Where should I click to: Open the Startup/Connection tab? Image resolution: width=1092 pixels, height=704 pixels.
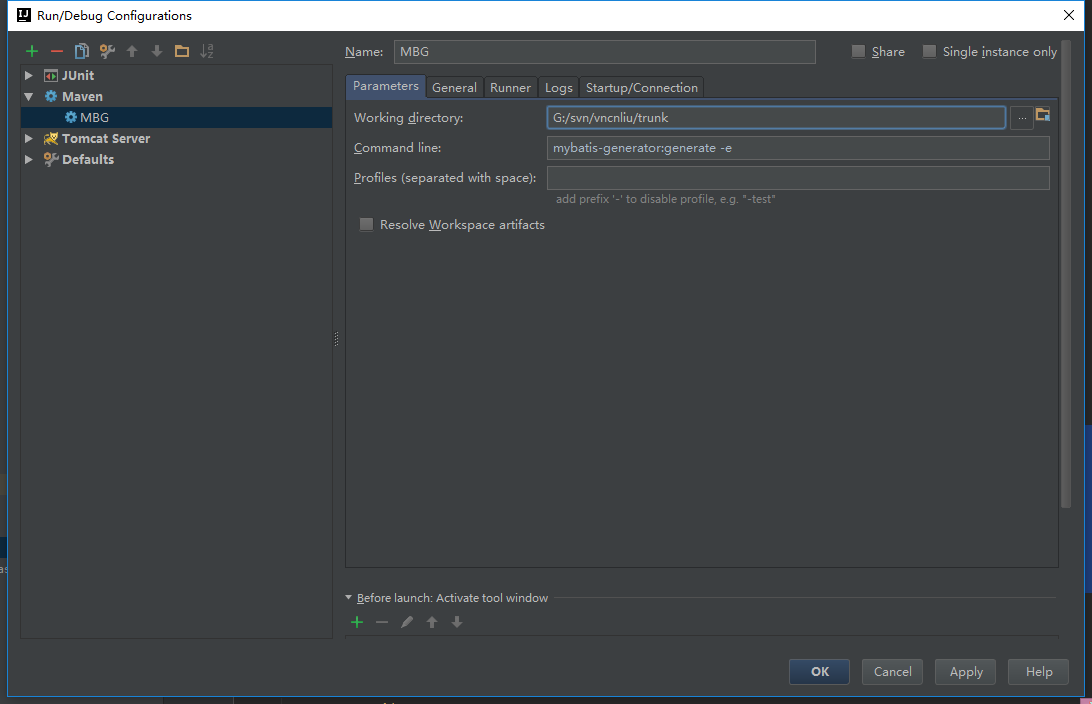[x=641, y=88]
